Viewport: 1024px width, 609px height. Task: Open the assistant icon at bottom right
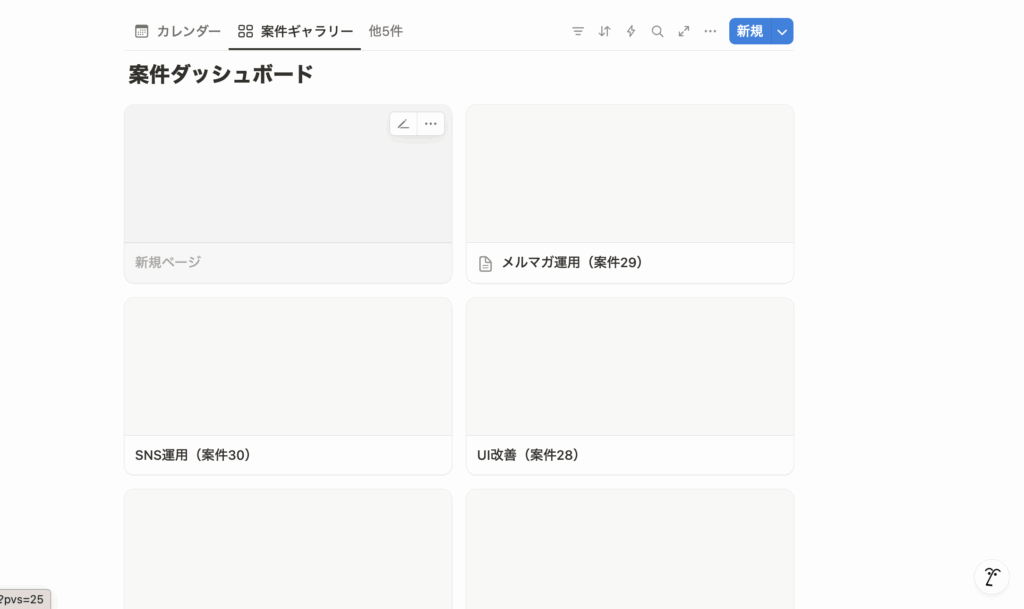coord(991,576)
